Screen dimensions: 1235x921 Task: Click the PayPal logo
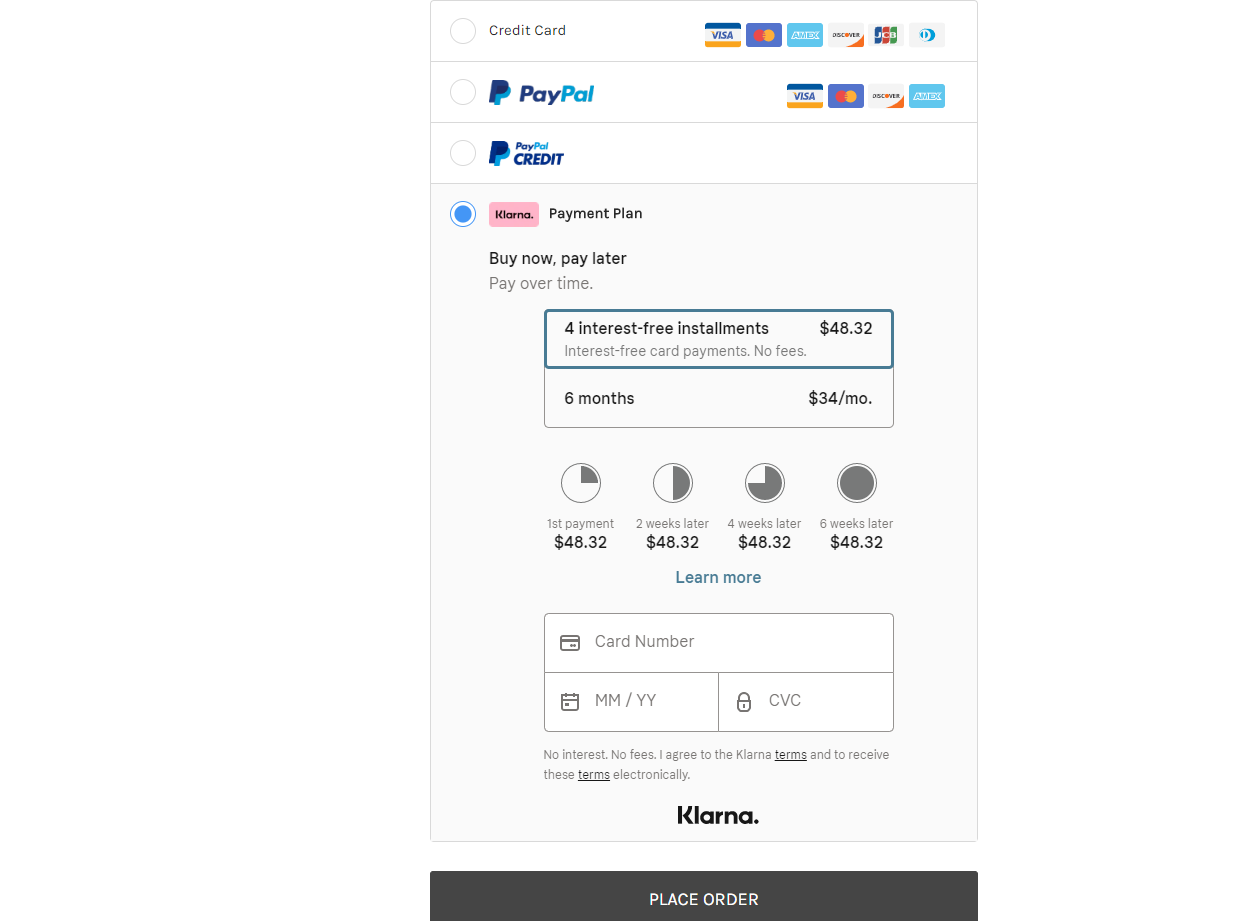(x=541, y=93)
